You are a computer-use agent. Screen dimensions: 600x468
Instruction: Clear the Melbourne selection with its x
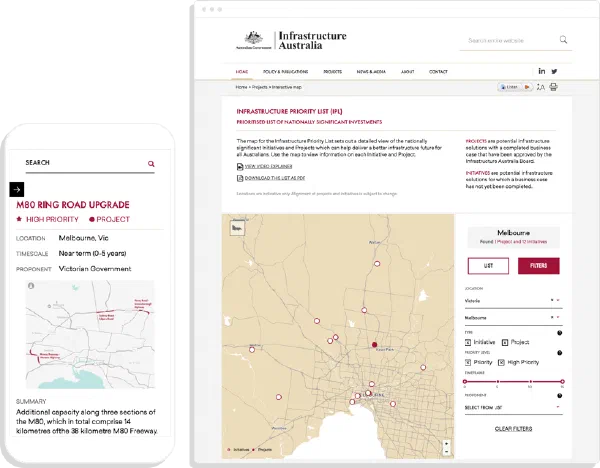(x=552, y=317)
